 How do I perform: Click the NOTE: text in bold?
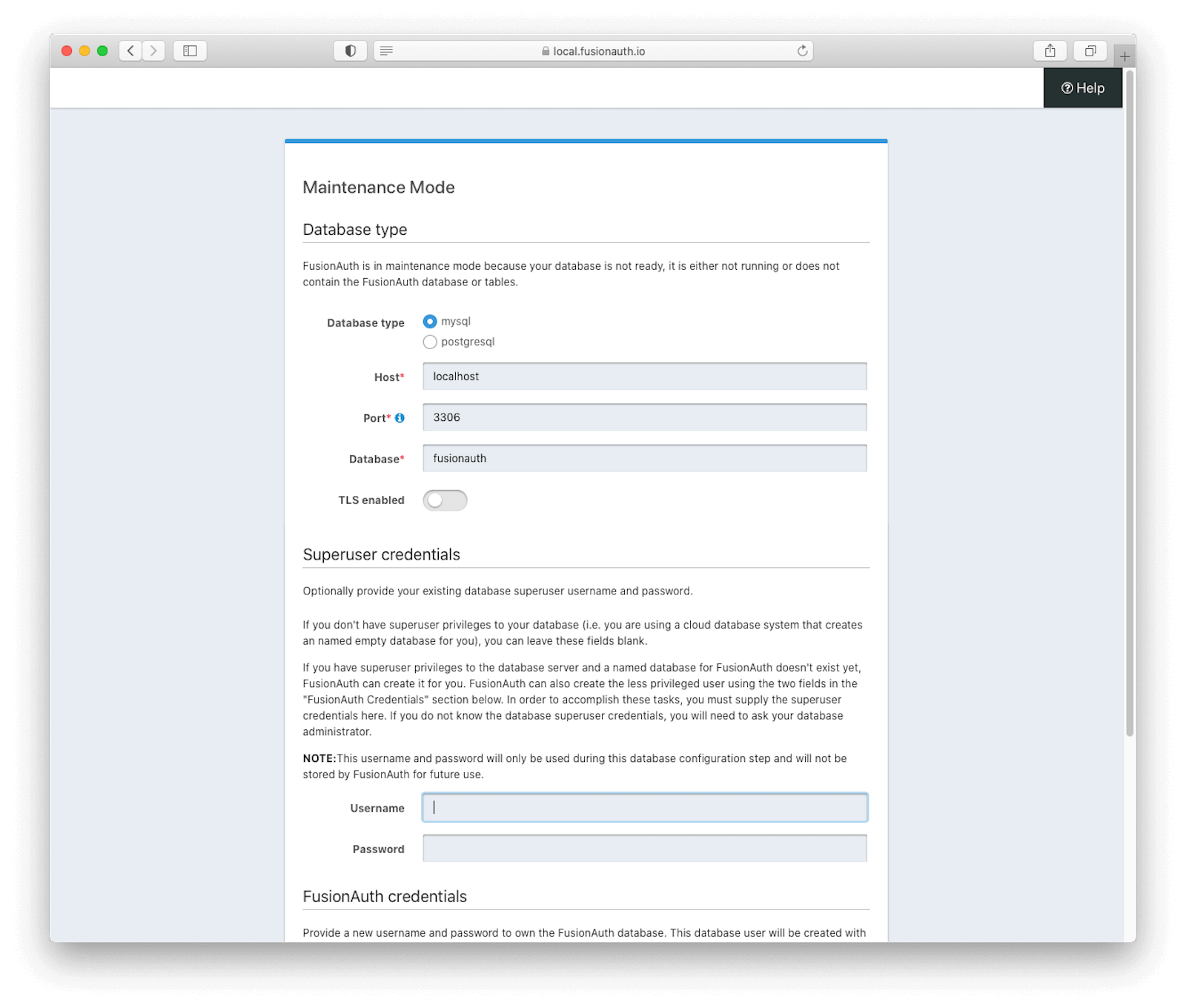(319, 758)
